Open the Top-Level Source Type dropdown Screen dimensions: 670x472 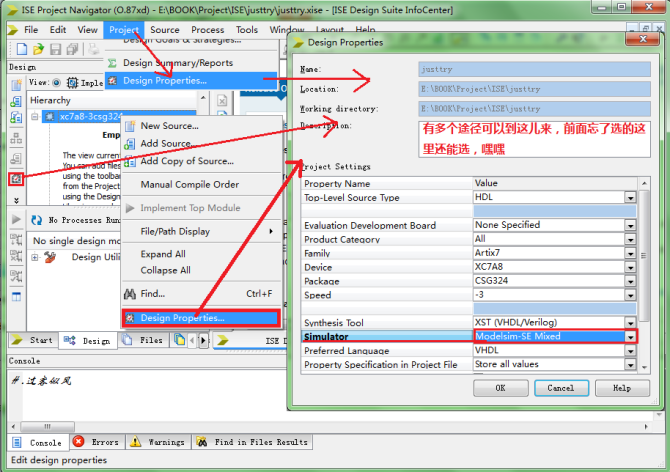pos(630,197)
